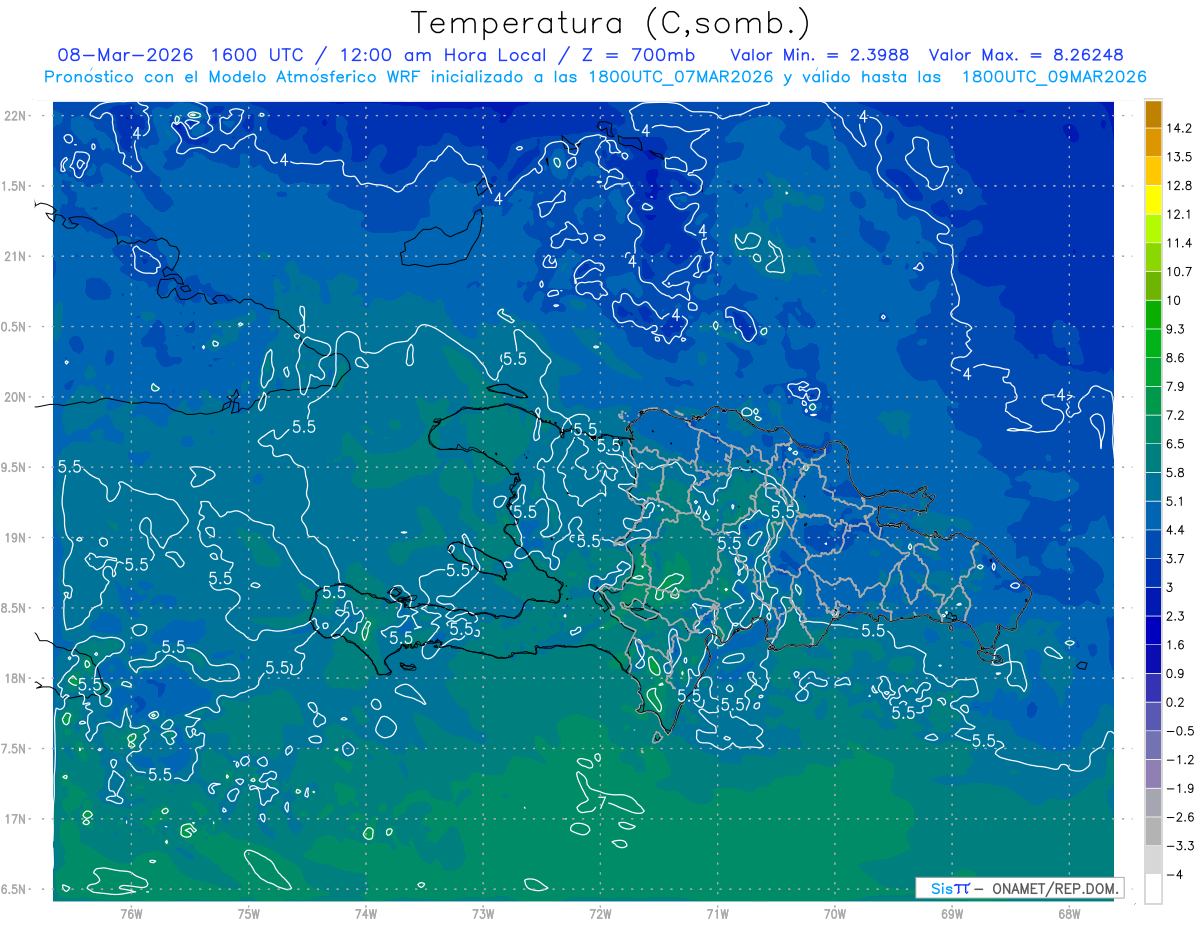Click the "7.2" value on the color scale
The height and width of the screenshot is (927, 1200).
coord(1176,415)
